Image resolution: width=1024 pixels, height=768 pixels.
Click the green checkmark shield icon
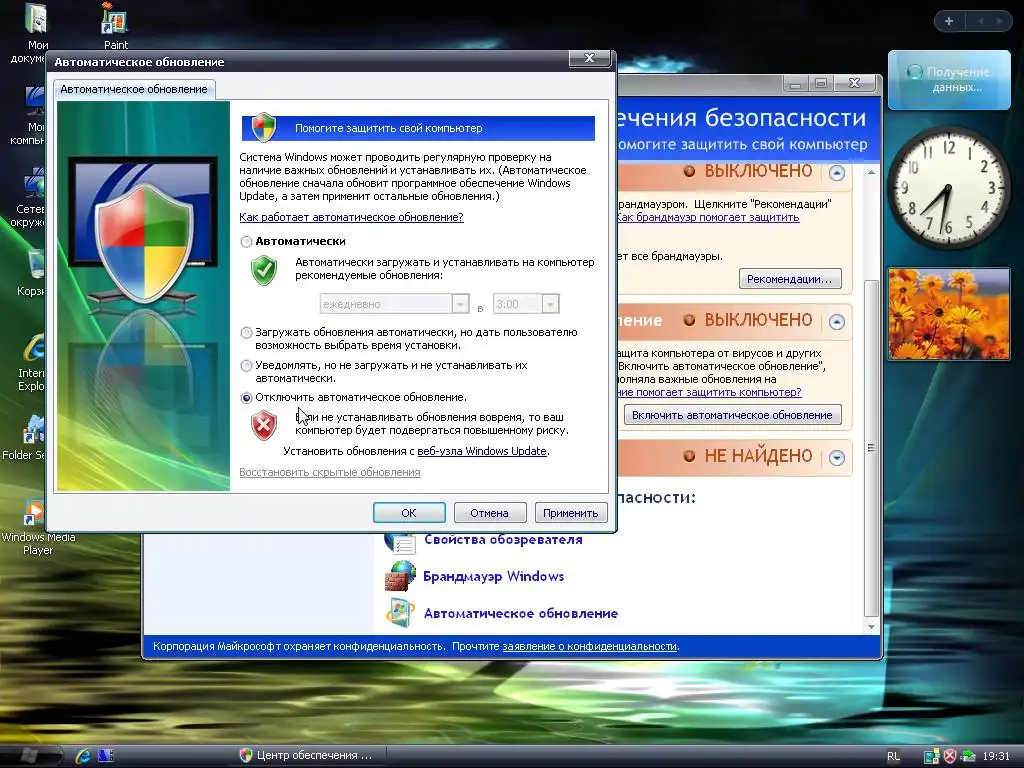click(264, 270)
